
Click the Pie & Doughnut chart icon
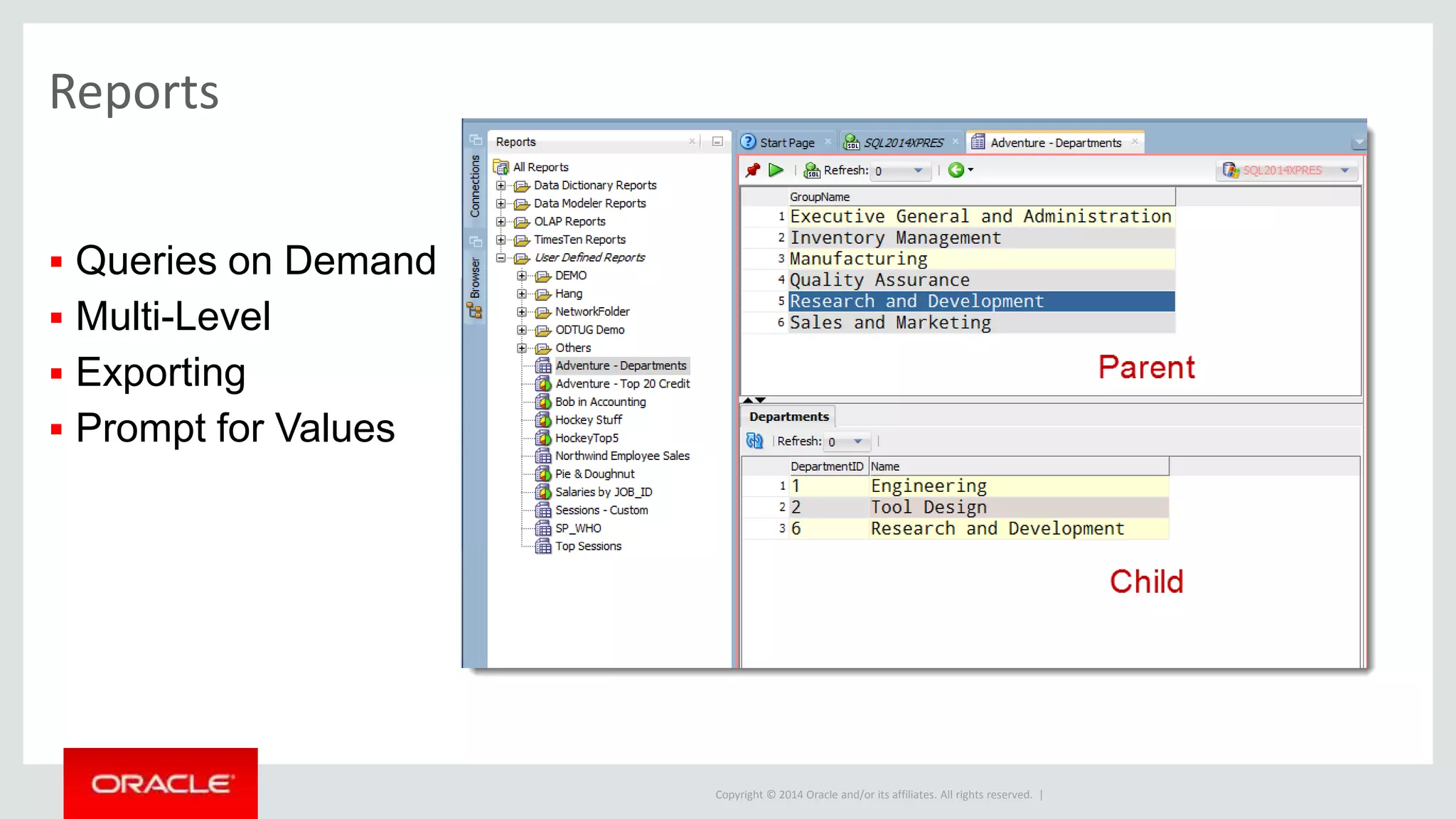(x=543, y=474)
